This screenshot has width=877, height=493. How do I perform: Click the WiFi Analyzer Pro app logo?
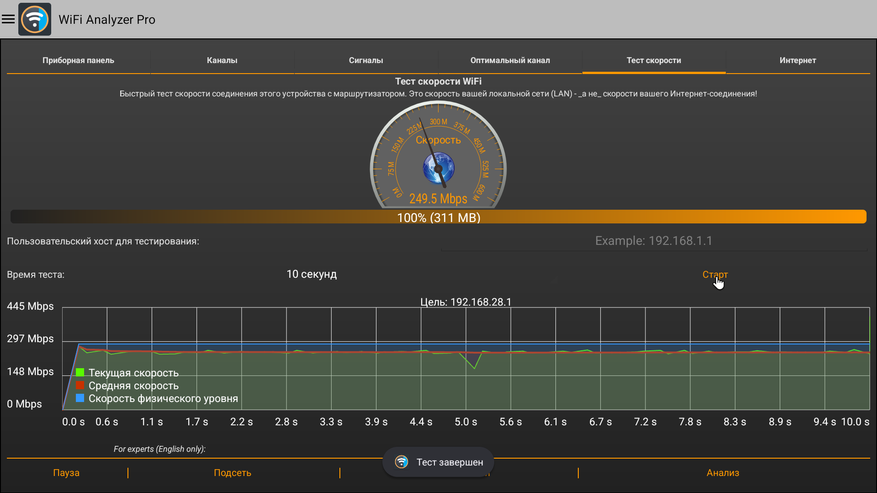[x=35, y=19]
